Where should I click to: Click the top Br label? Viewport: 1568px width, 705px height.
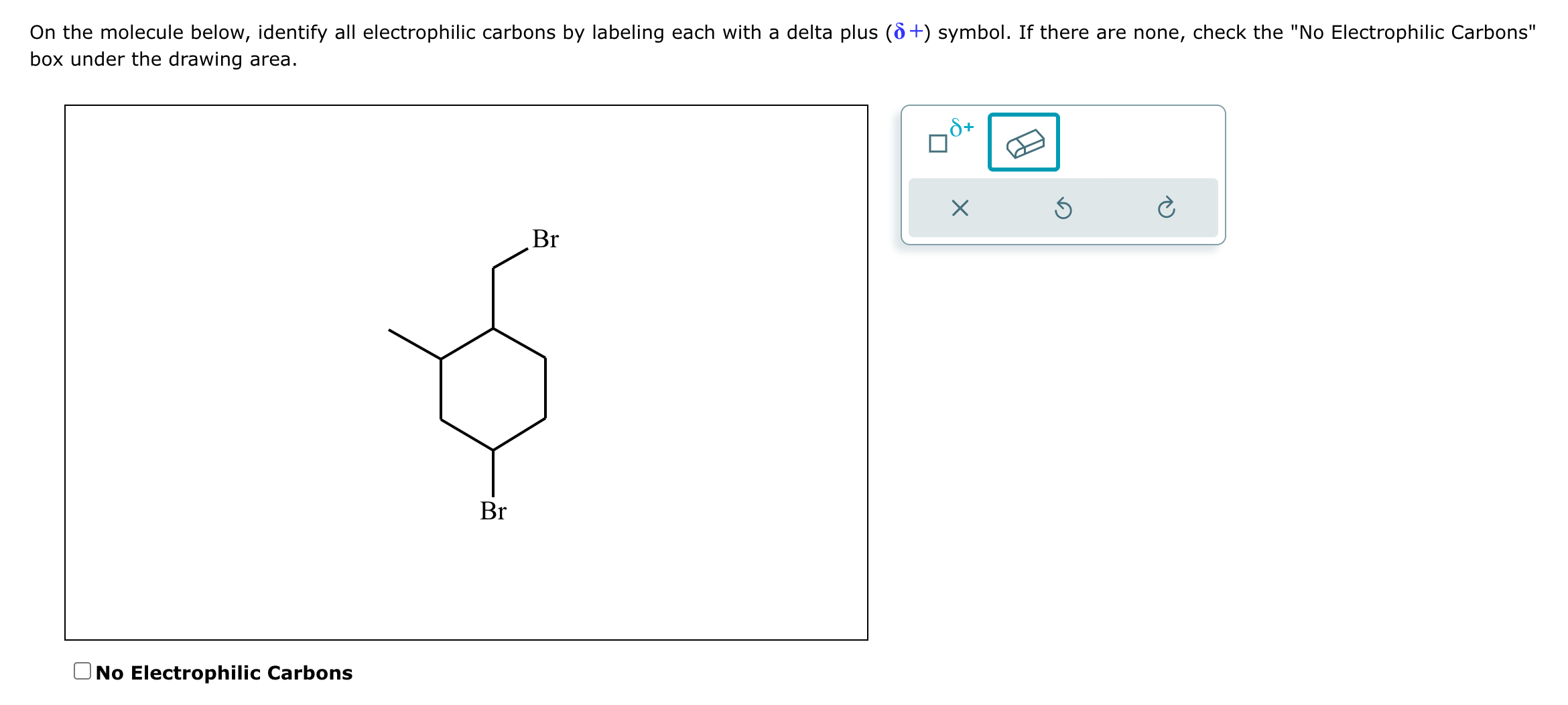pos(544,240)
